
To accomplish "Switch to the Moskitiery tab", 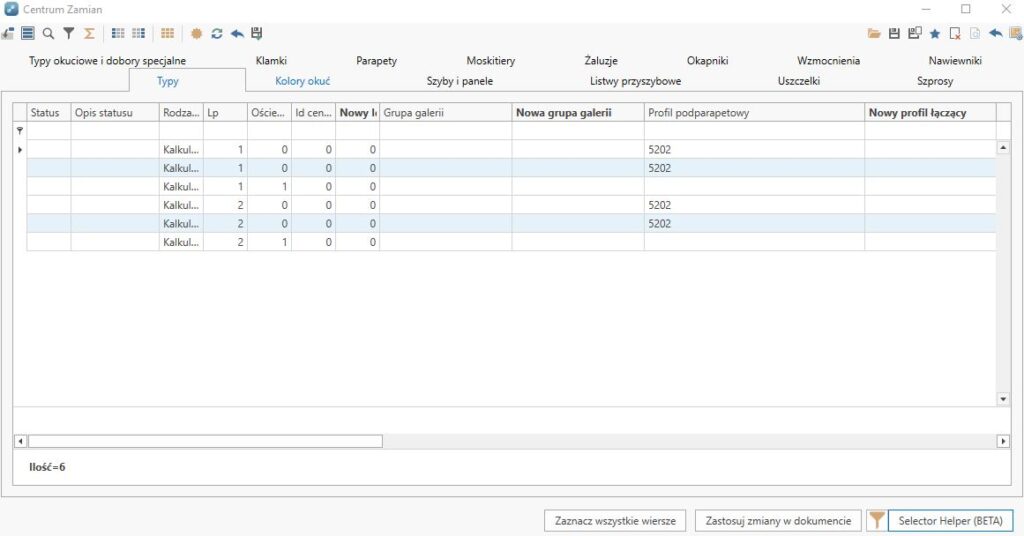I will 490,61.
